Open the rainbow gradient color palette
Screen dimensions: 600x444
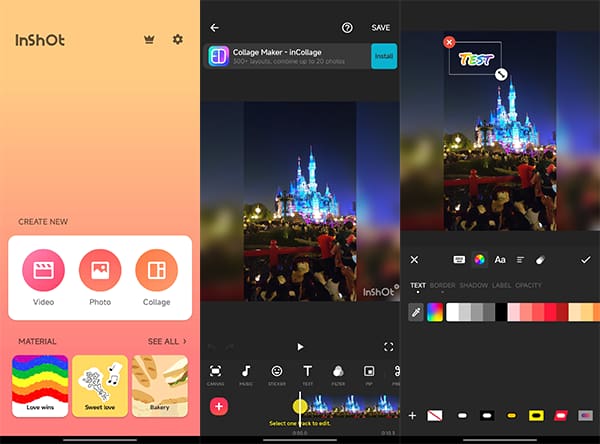tap(435, 312)
